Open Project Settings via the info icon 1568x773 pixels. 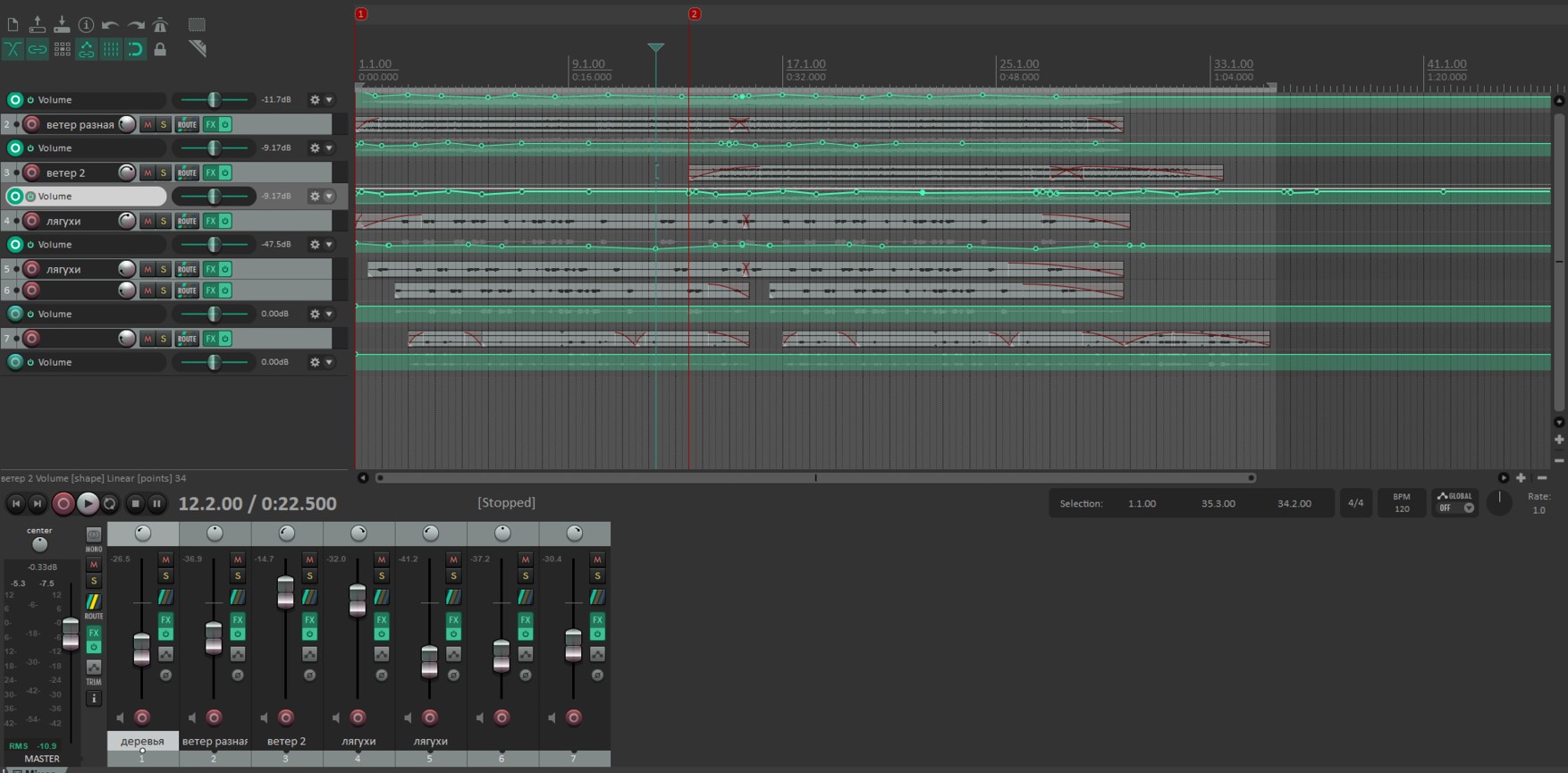point(86,25)
